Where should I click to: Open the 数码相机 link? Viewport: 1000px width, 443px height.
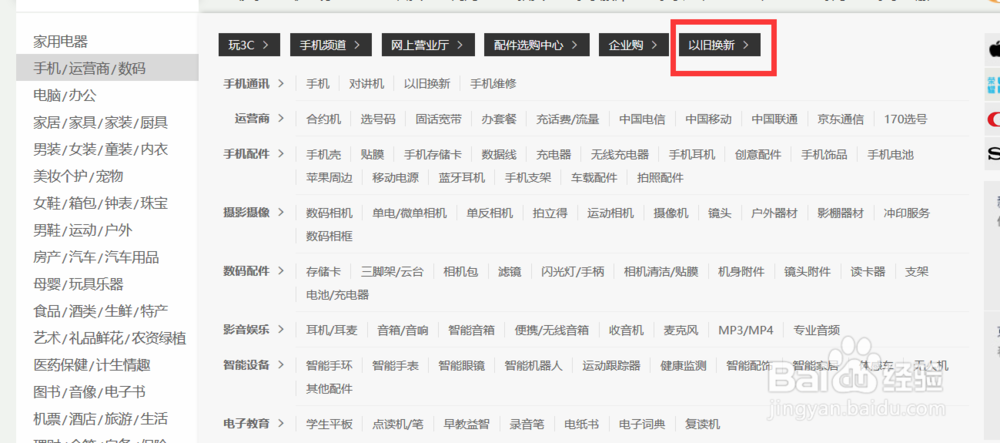click(x=329, y=213)
